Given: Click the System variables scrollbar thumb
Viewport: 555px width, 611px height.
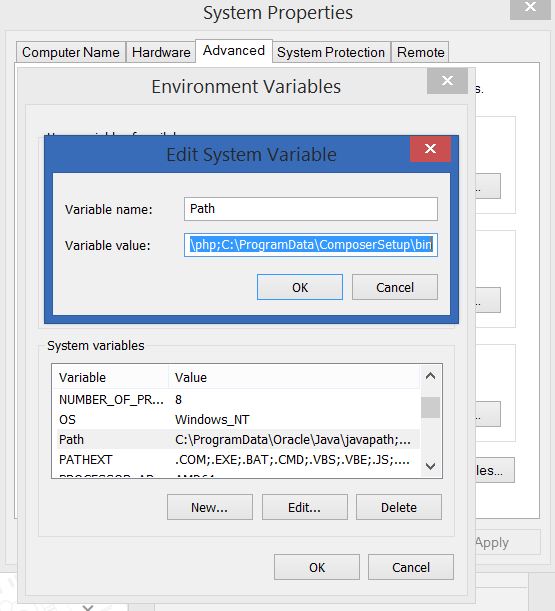Looking at the screenshot, I should coord(430,407).
